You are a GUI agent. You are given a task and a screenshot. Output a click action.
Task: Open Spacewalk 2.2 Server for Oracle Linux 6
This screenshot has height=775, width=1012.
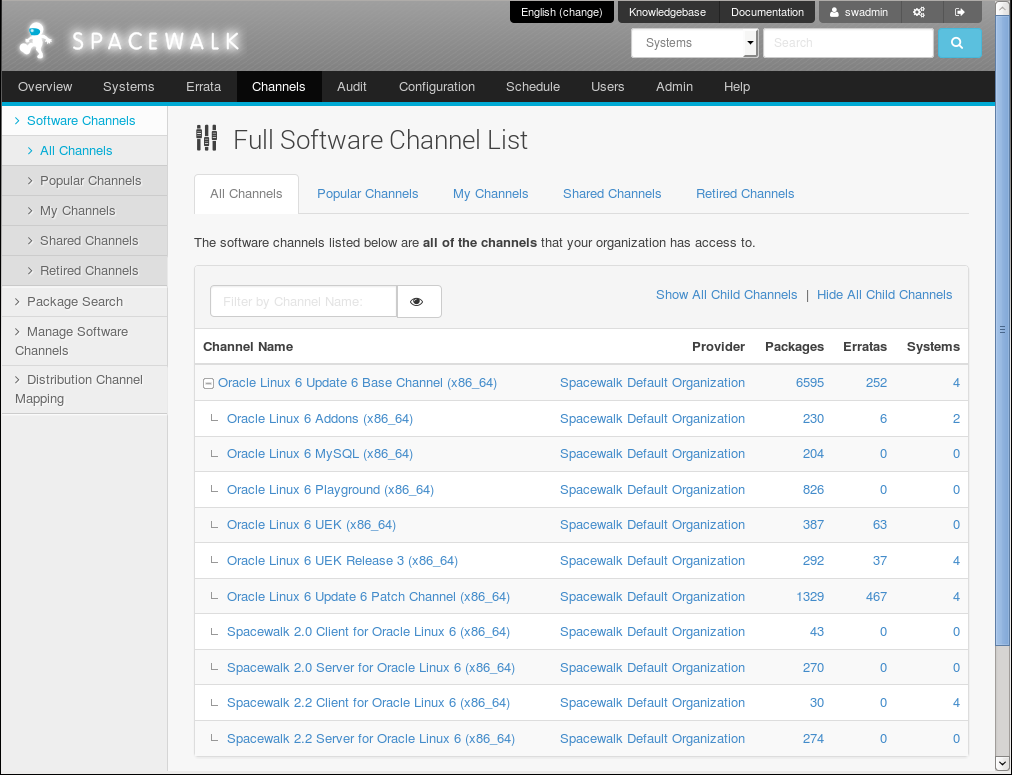370,739
